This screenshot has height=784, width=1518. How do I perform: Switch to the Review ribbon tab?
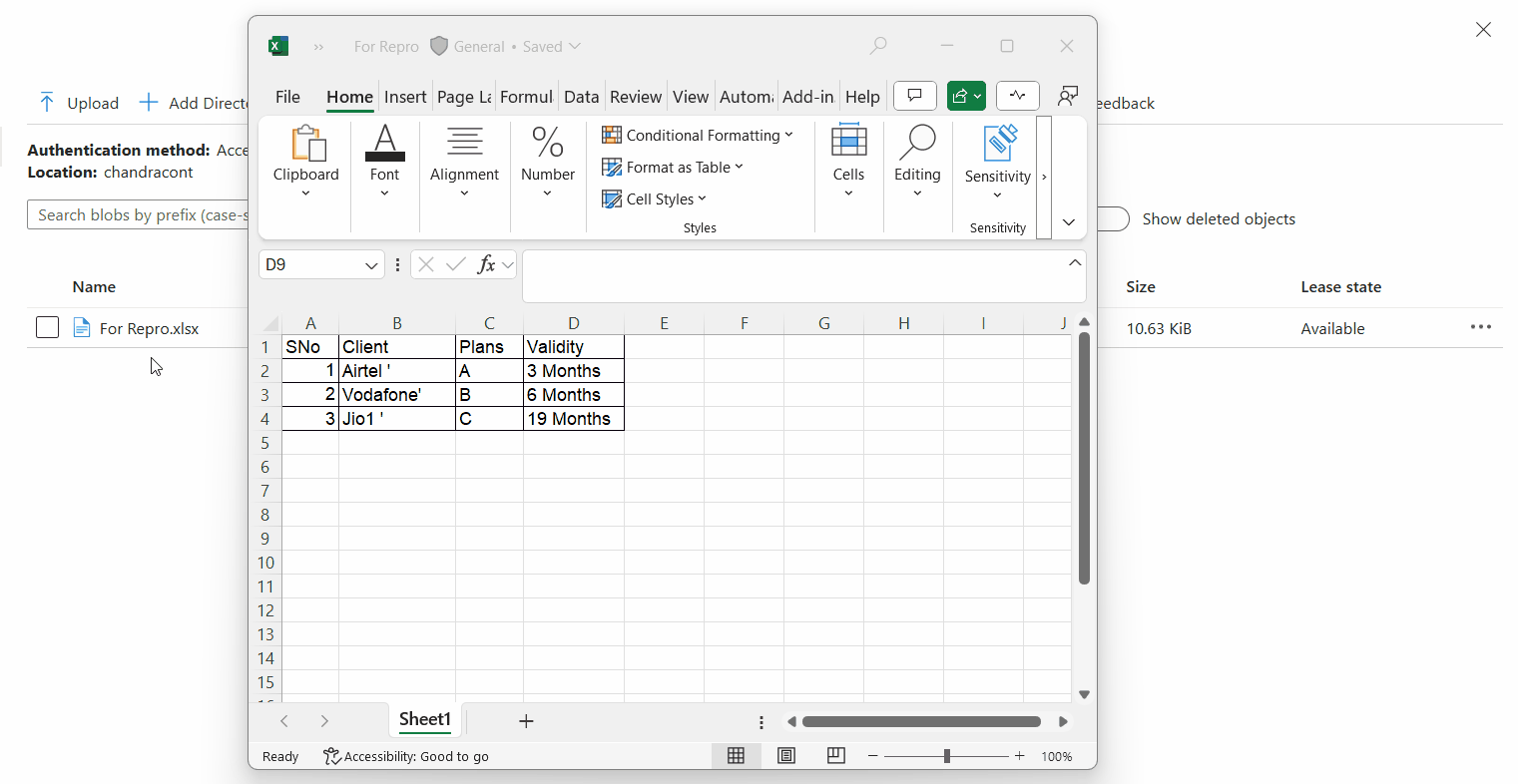pos(636,97)
